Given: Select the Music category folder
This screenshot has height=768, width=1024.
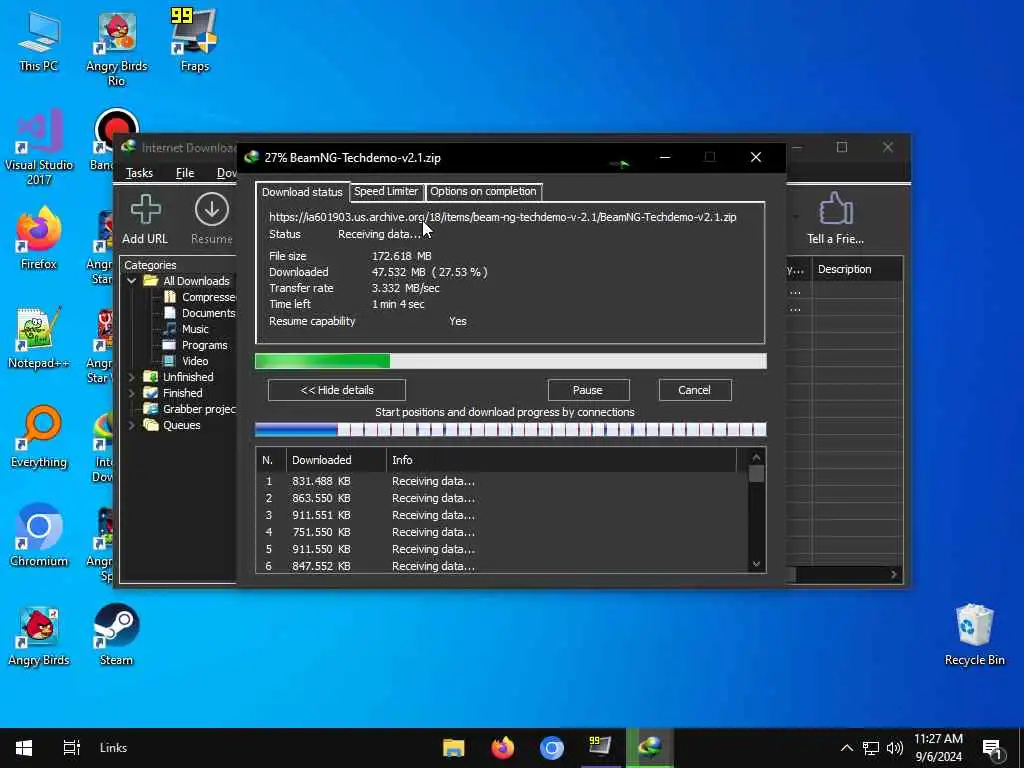Looking at the screenshot, I should click(185, 329).
